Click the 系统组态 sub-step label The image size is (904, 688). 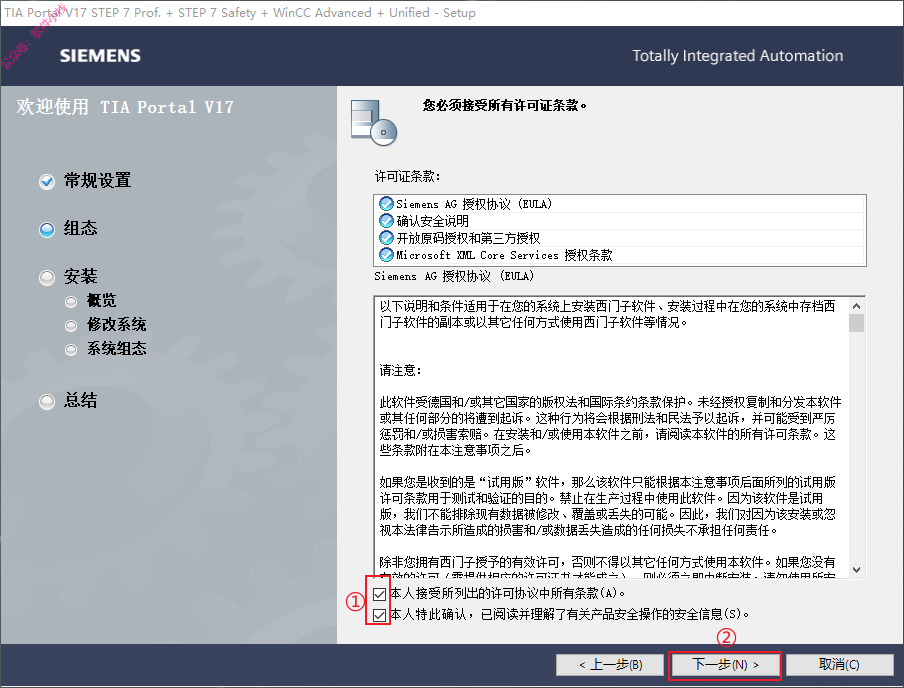(x=117, y=348)
